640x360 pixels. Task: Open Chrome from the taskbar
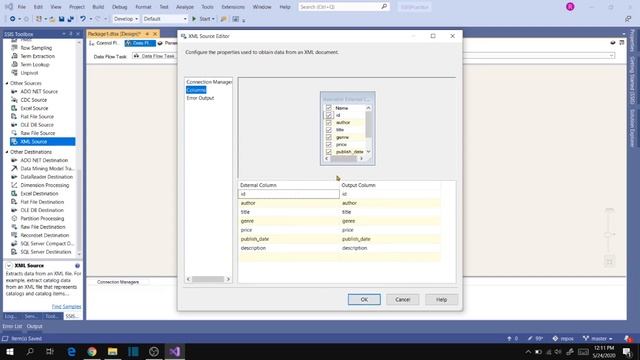coord(92,351)
